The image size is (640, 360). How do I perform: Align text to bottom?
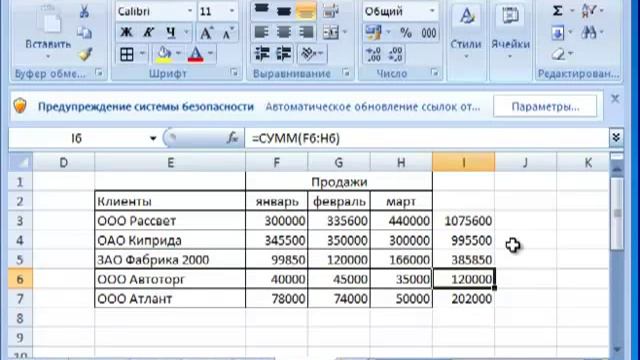(x=306, y=11)
